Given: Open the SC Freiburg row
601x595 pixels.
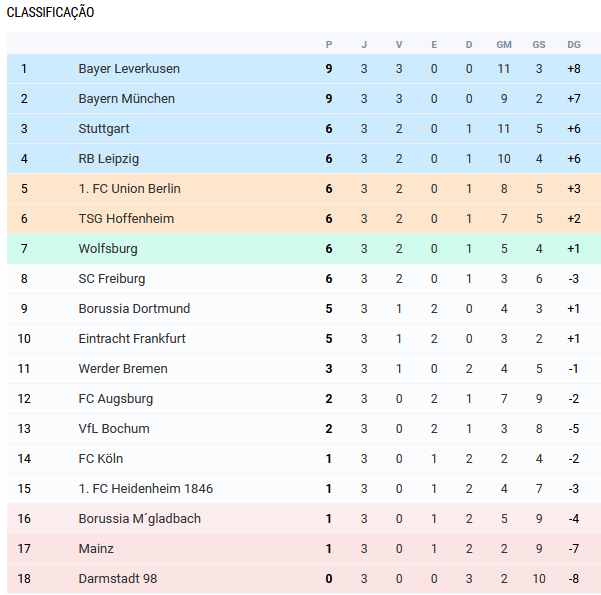Looking at the screenshot, I should [112, 279].
